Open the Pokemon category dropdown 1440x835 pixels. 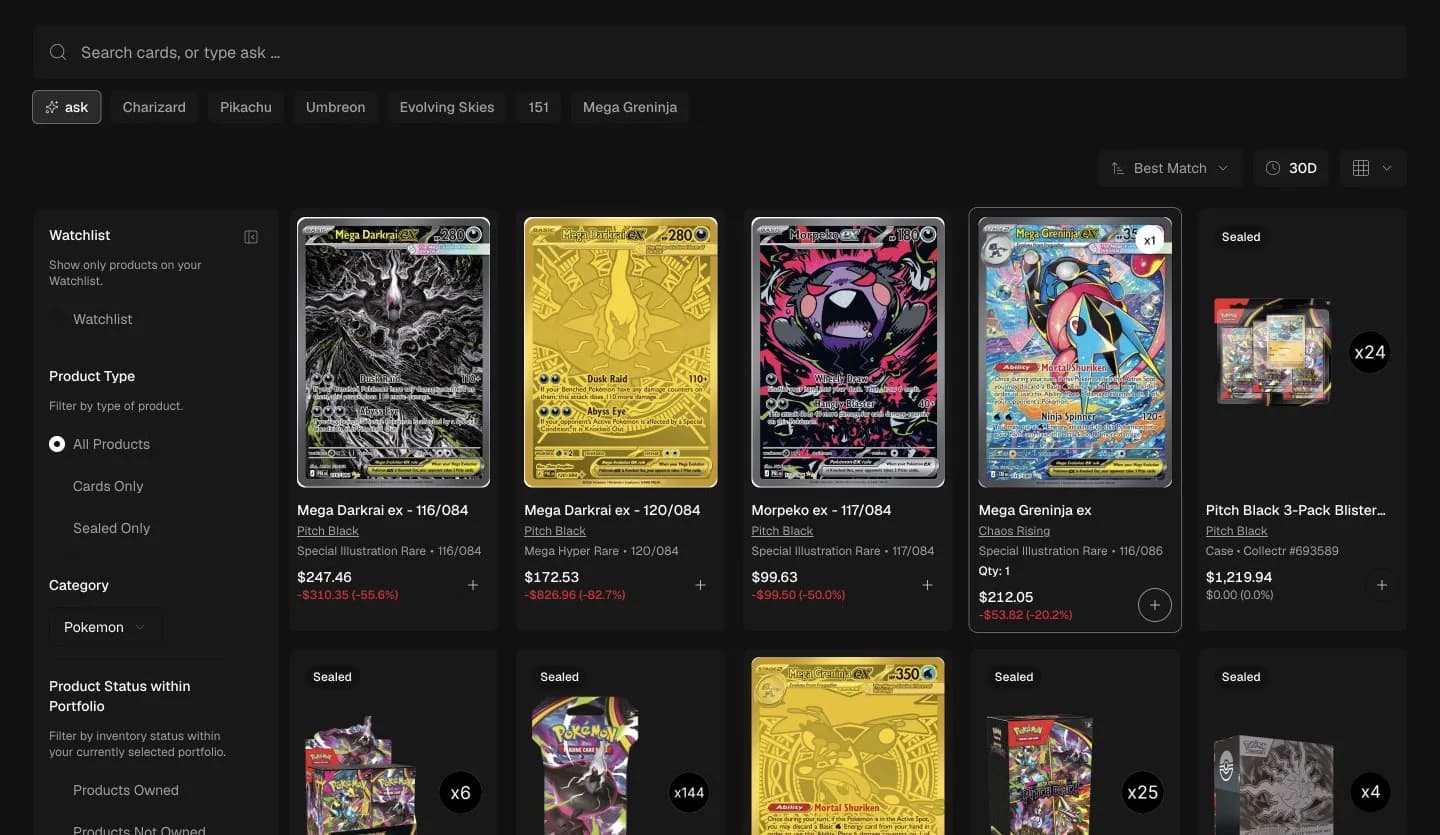coord(105,627)
